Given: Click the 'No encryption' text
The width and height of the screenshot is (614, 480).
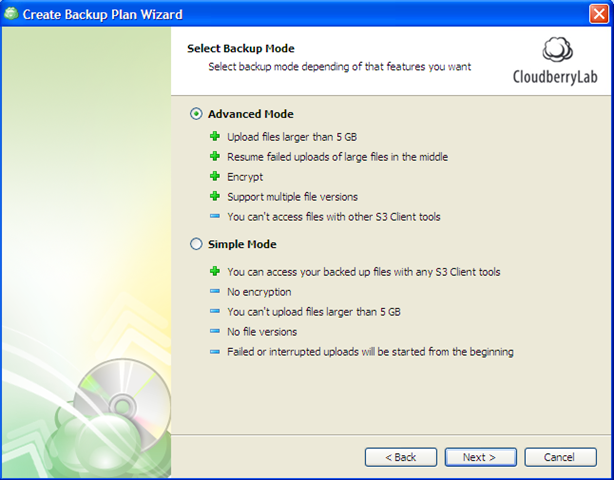Looking at the screenshot, I should 259,292.
